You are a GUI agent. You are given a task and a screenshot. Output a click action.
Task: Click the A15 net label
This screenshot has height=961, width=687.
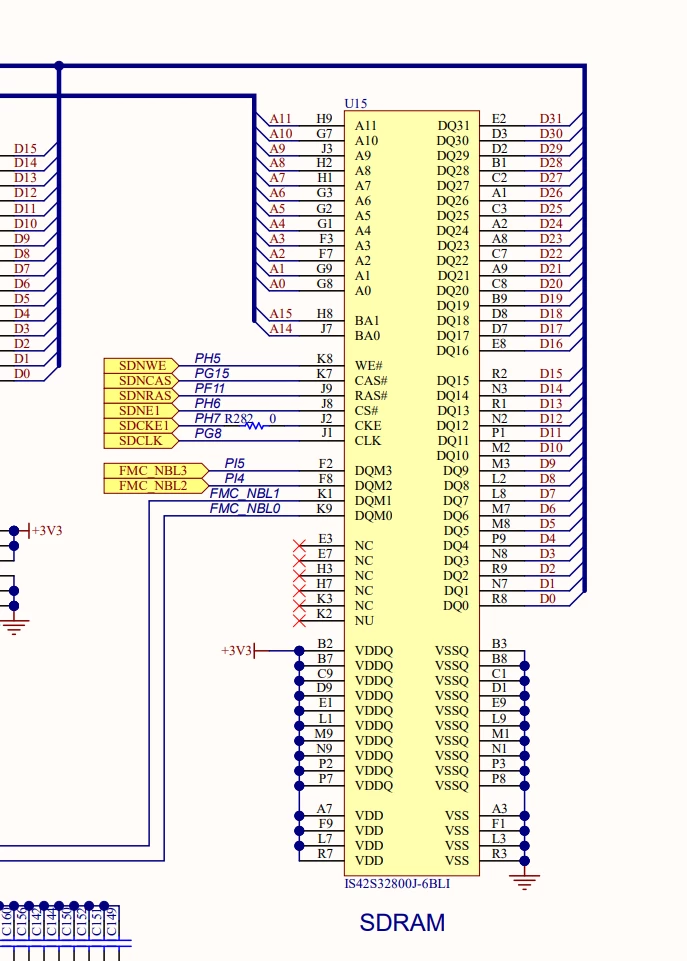click(281, 313)
